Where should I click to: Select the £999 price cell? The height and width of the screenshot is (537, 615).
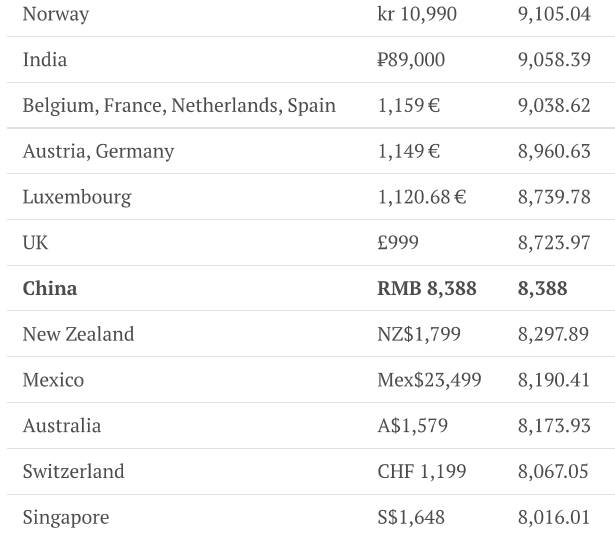[x=398, y=243]
